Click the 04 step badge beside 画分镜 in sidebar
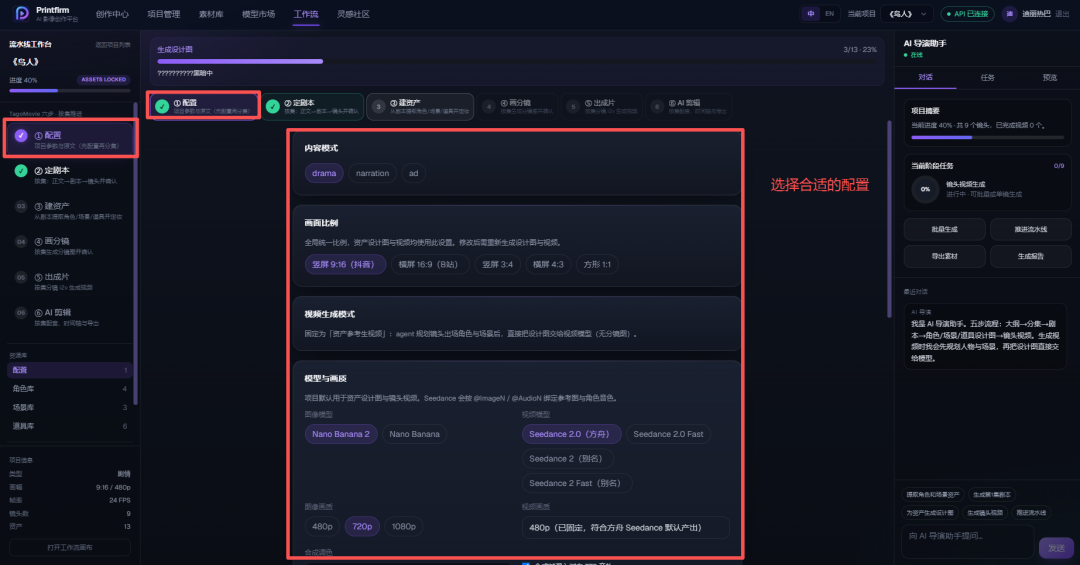Image resolution: width=1080 pixels, height=565 pixels. click(x=21, y=242)
